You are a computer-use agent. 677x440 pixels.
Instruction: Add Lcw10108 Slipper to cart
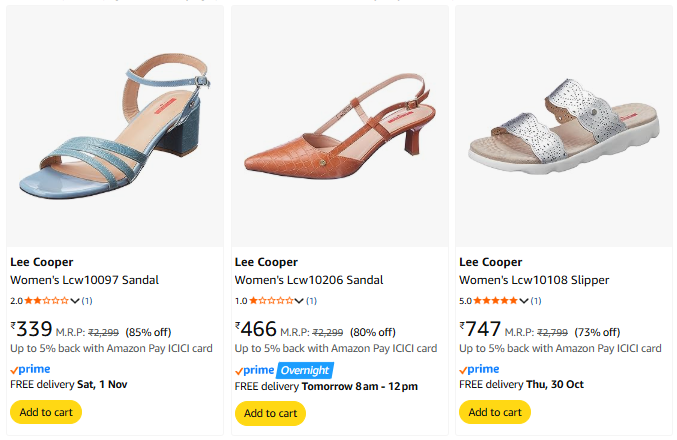coord(494,412)
